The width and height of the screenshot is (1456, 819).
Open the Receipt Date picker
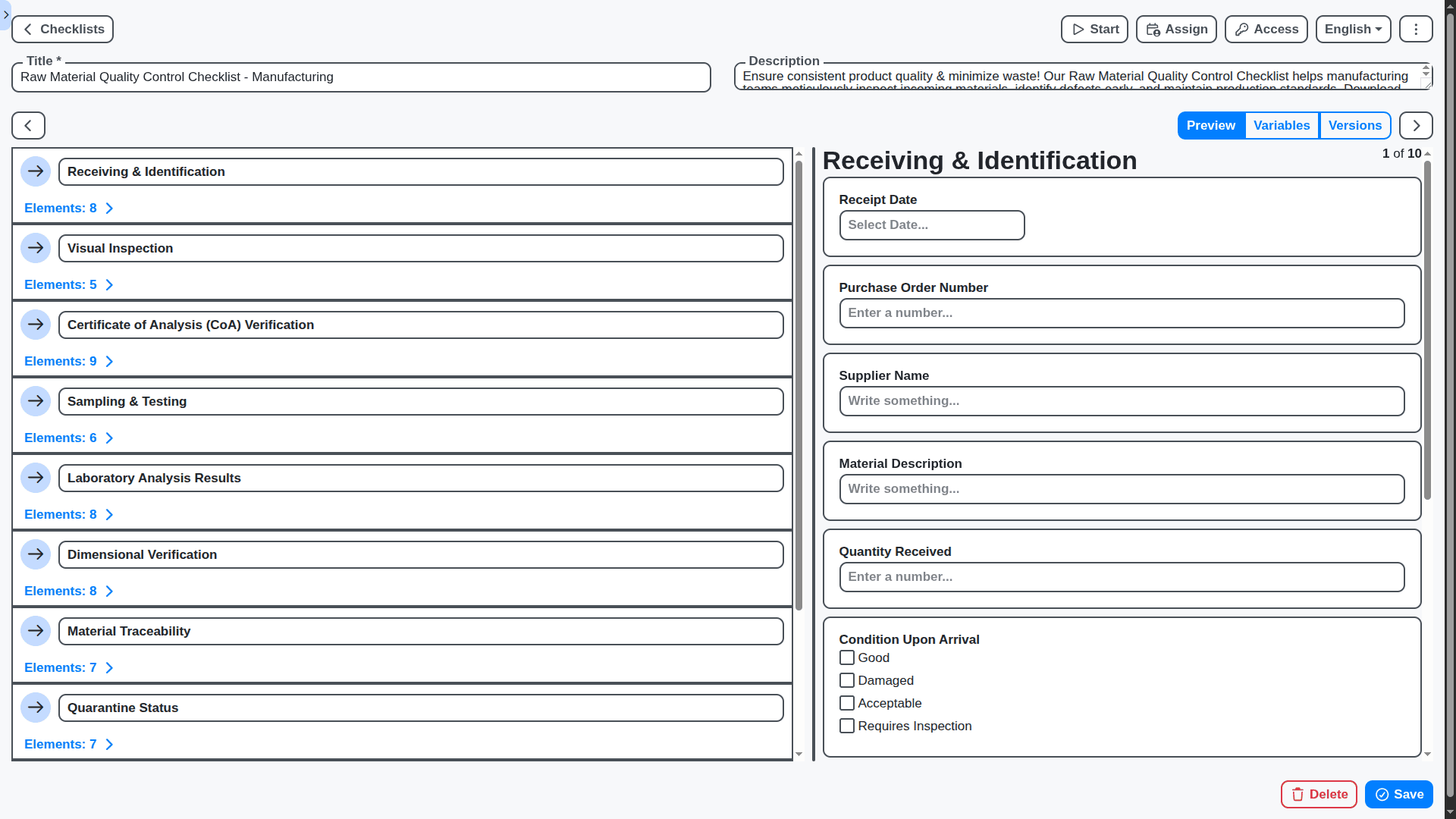tap(931, 225)
